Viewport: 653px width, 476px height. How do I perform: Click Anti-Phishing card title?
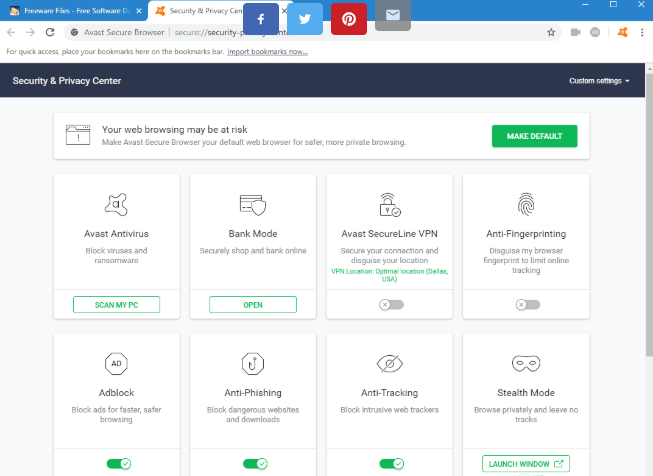point(253,393)
